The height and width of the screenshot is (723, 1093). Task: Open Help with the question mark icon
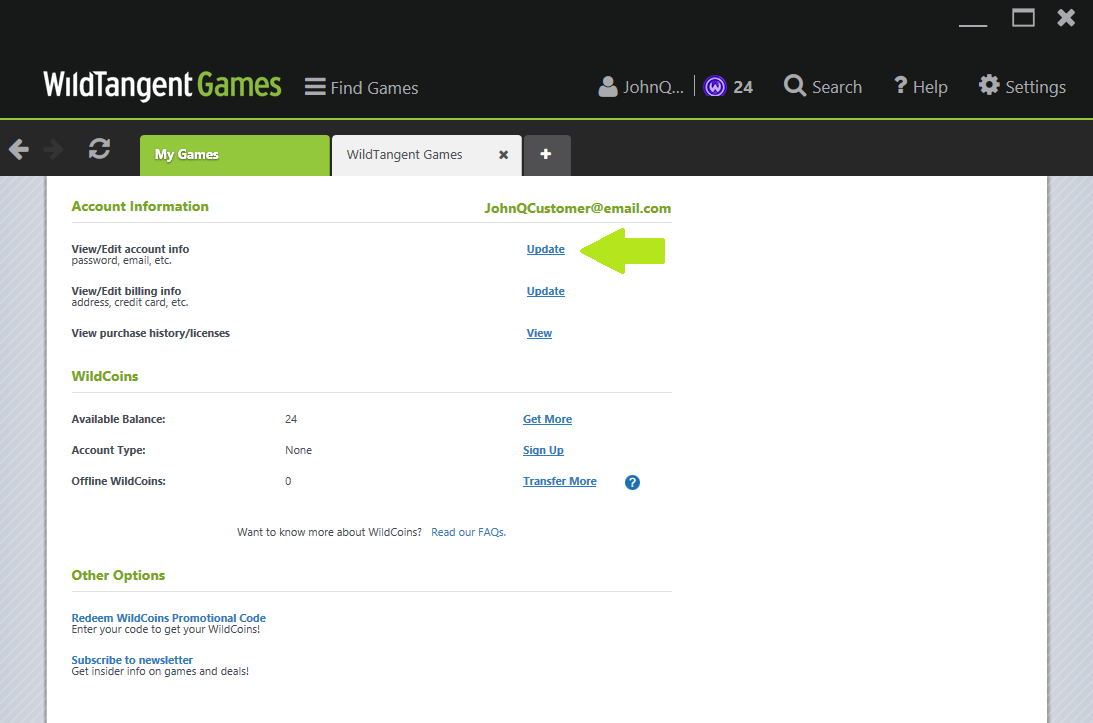pyautogui.click(x=901, y=85)
